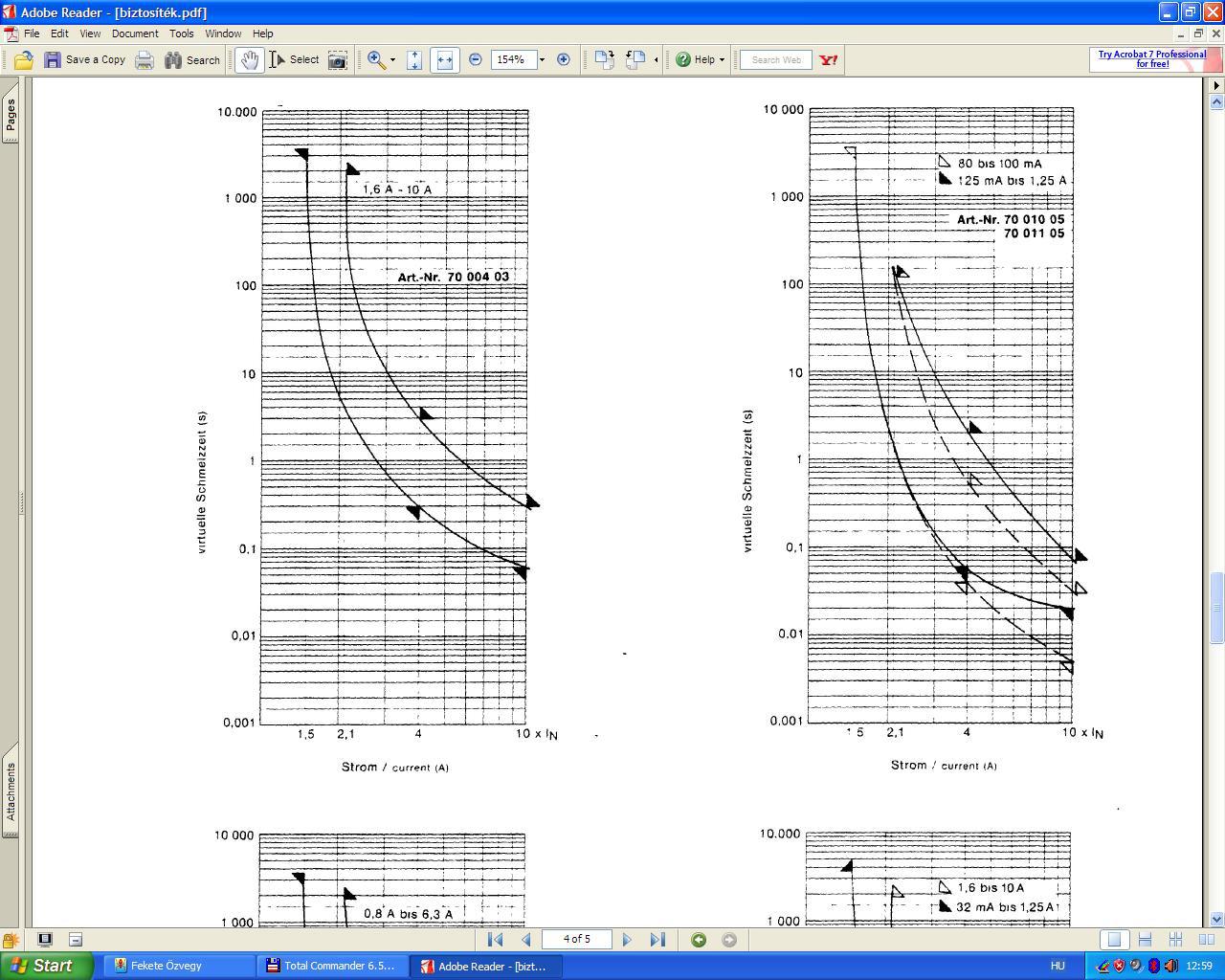Screen dimensions: 1225x980
Task: Print the document using the printer icon
Action: [145, 60]
